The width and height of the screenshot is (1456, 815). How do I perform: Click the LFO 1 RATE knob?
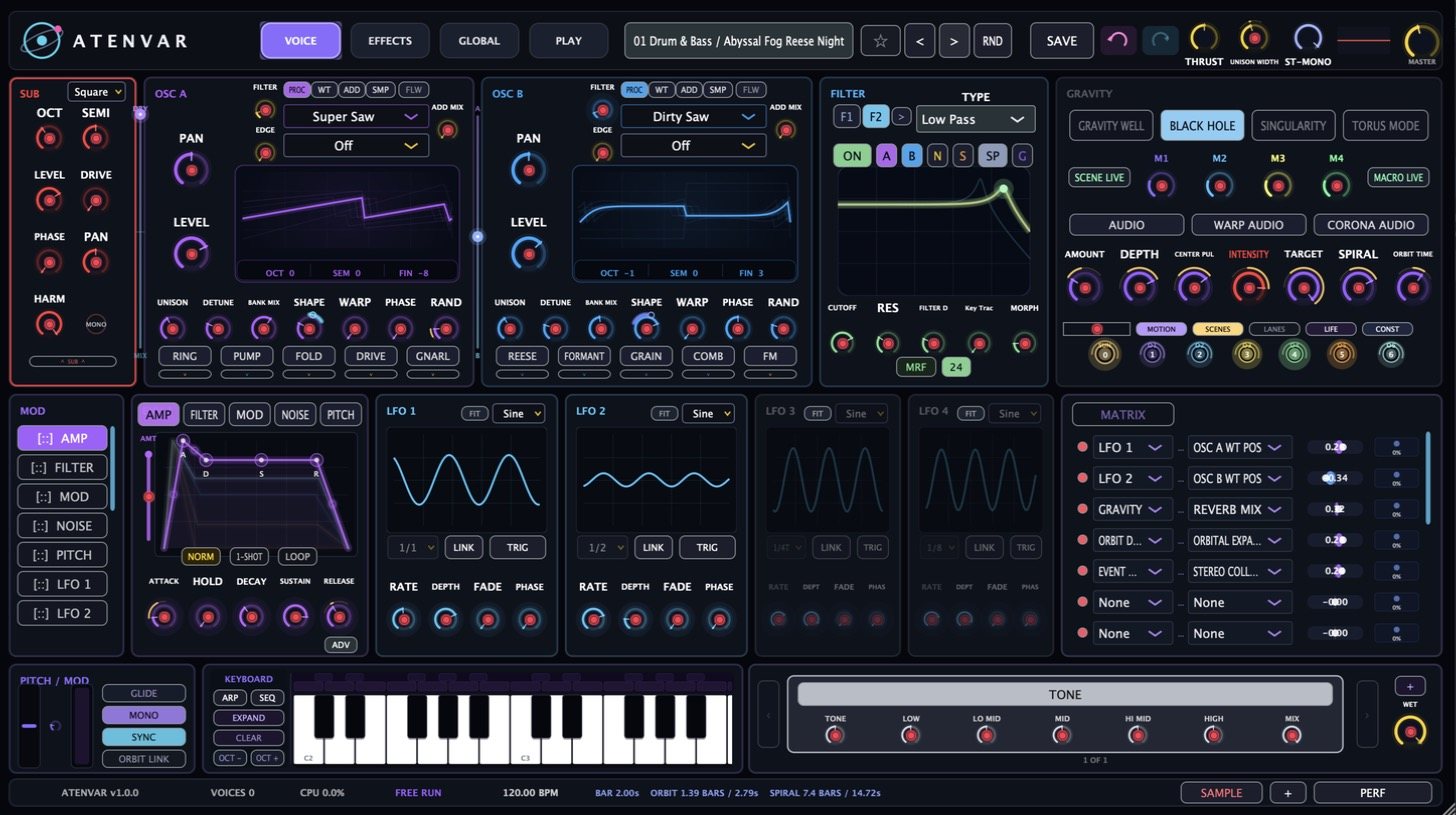click(404, 620)
